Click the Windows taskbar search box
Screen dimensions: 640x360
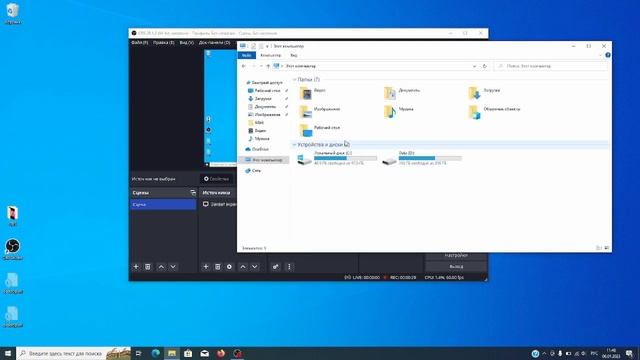[73, 353]
